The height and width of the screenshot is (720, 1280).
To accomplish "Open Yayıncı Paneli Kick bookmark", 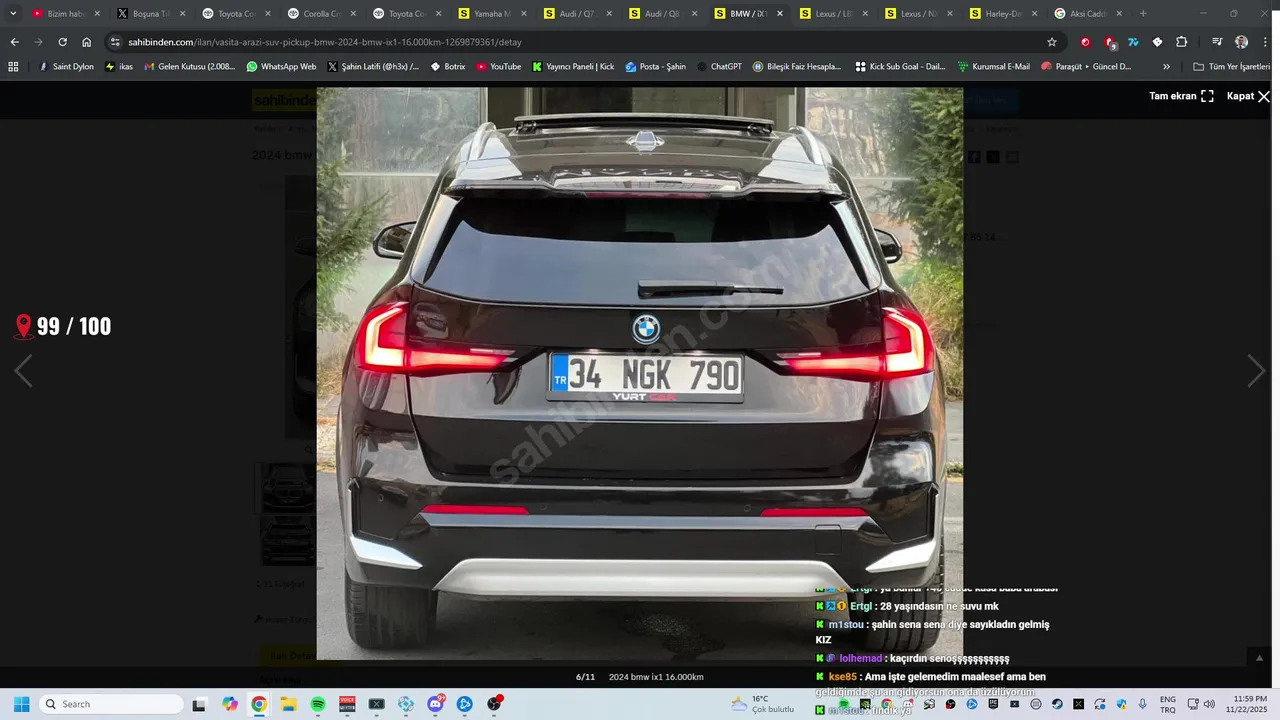I will coord(573,67).
